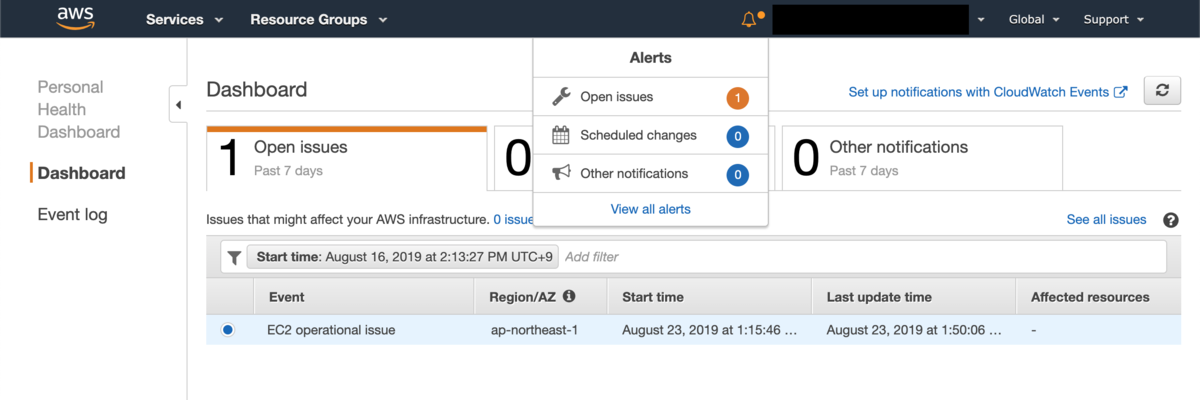Expand the Services dropdown
This screenshot has height=400, width=1200.
coord(185,19)
